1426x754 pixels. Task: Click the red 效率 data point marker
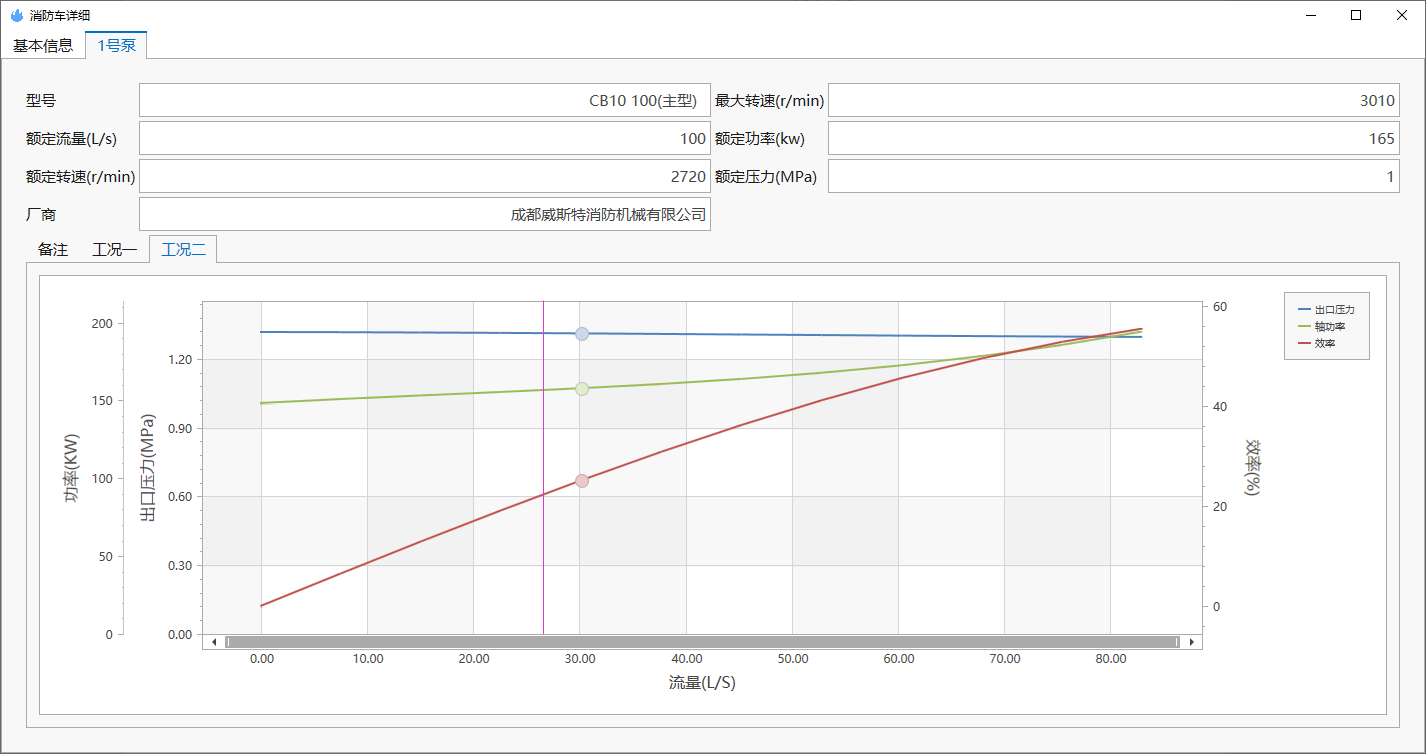(x=582, y=481)
